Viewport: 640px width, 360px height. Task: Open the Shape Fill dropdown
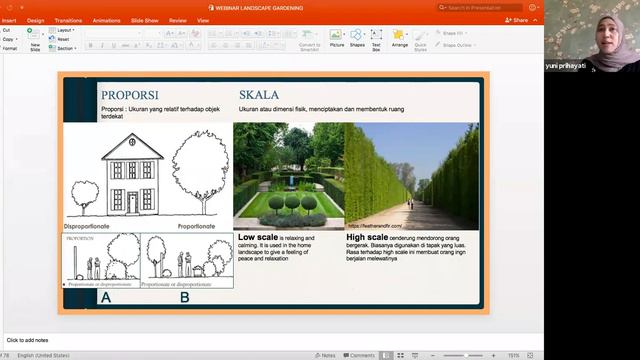pyautogui.click(x=451, y=33)
